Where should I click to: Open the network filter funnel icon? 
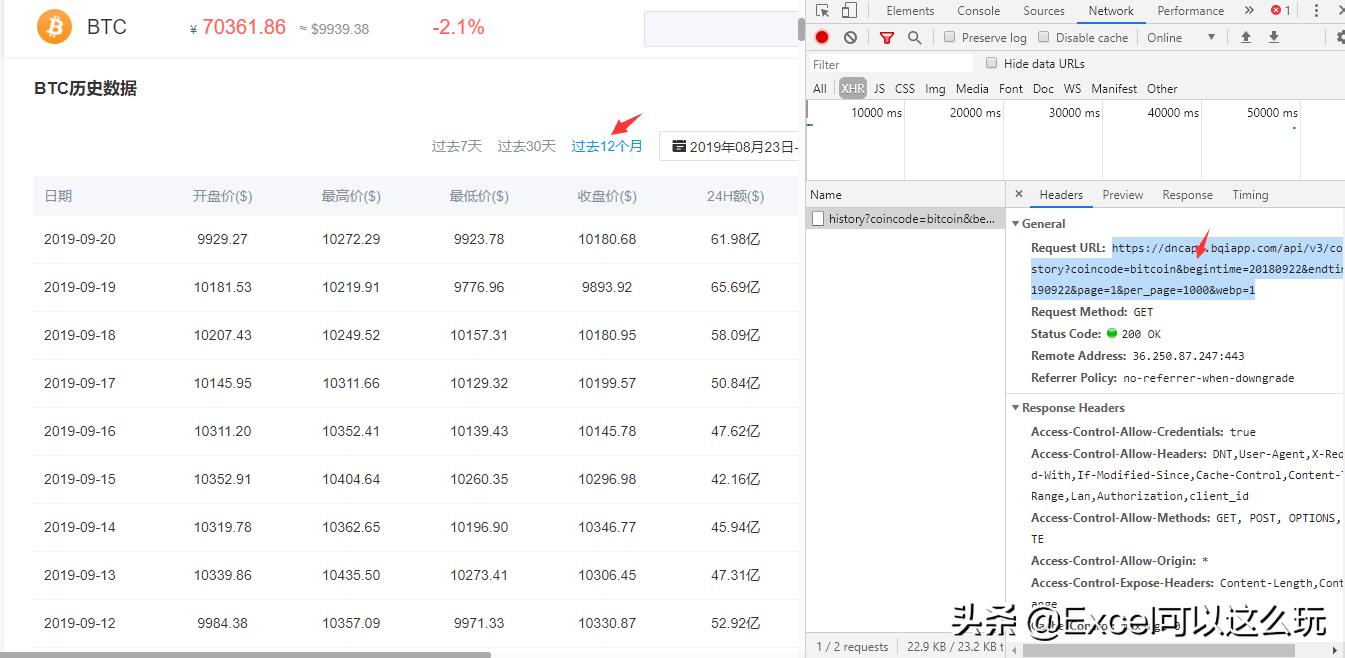(x=887, y=37)
